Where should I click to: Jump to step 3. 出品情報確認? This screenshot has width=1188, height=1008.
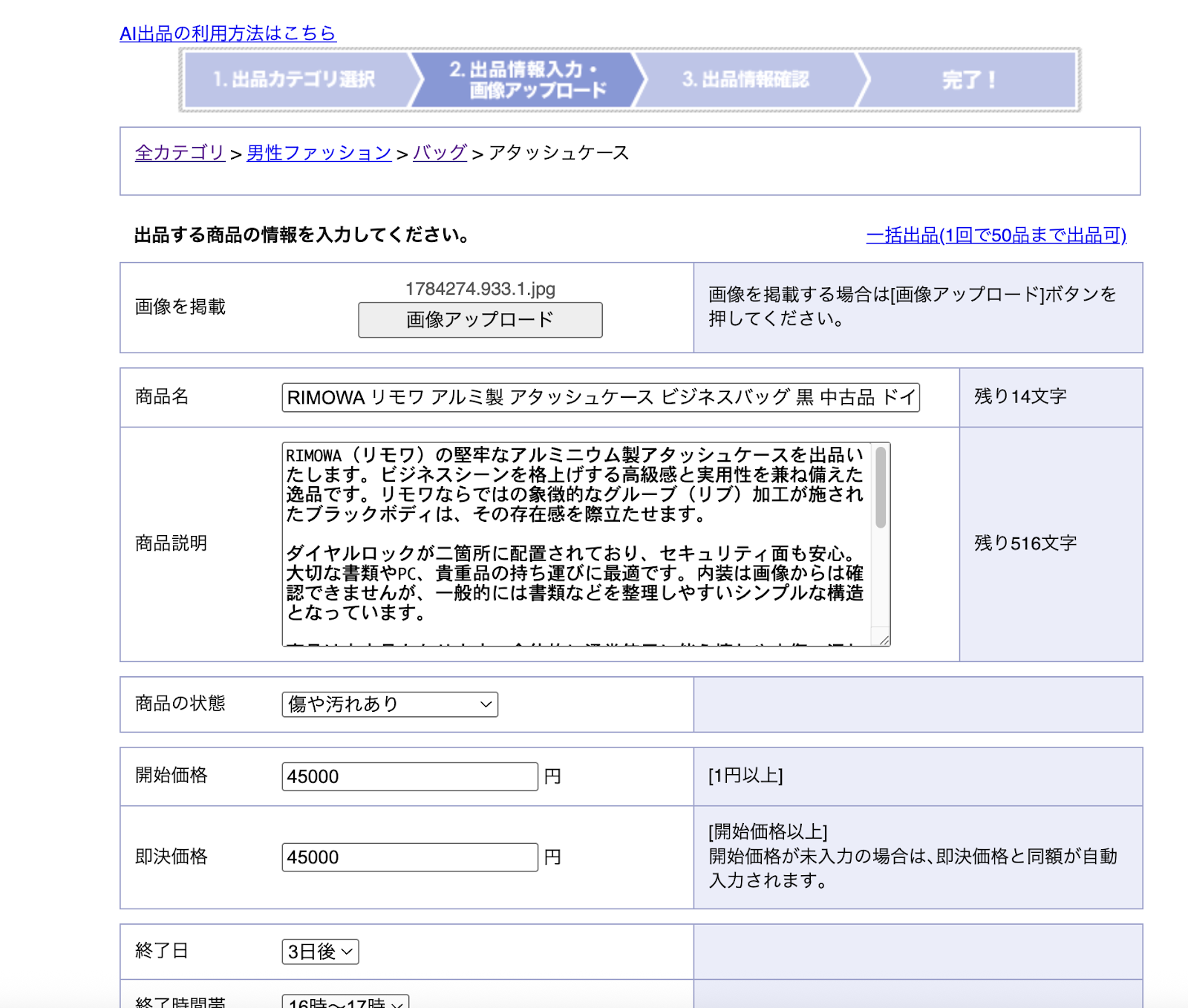[745, 79]
